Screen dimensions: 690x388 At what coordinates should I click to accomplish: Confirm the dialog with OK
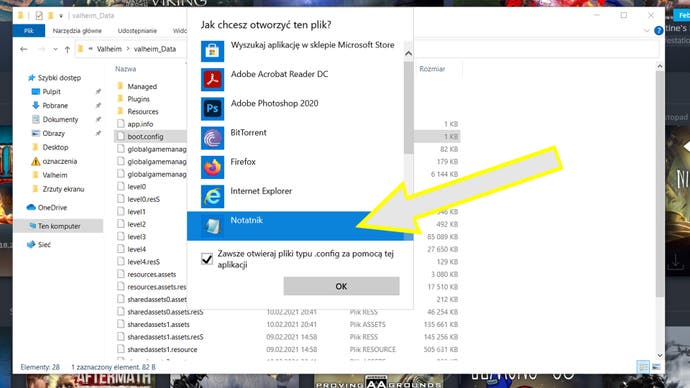(x=341, y=286)
